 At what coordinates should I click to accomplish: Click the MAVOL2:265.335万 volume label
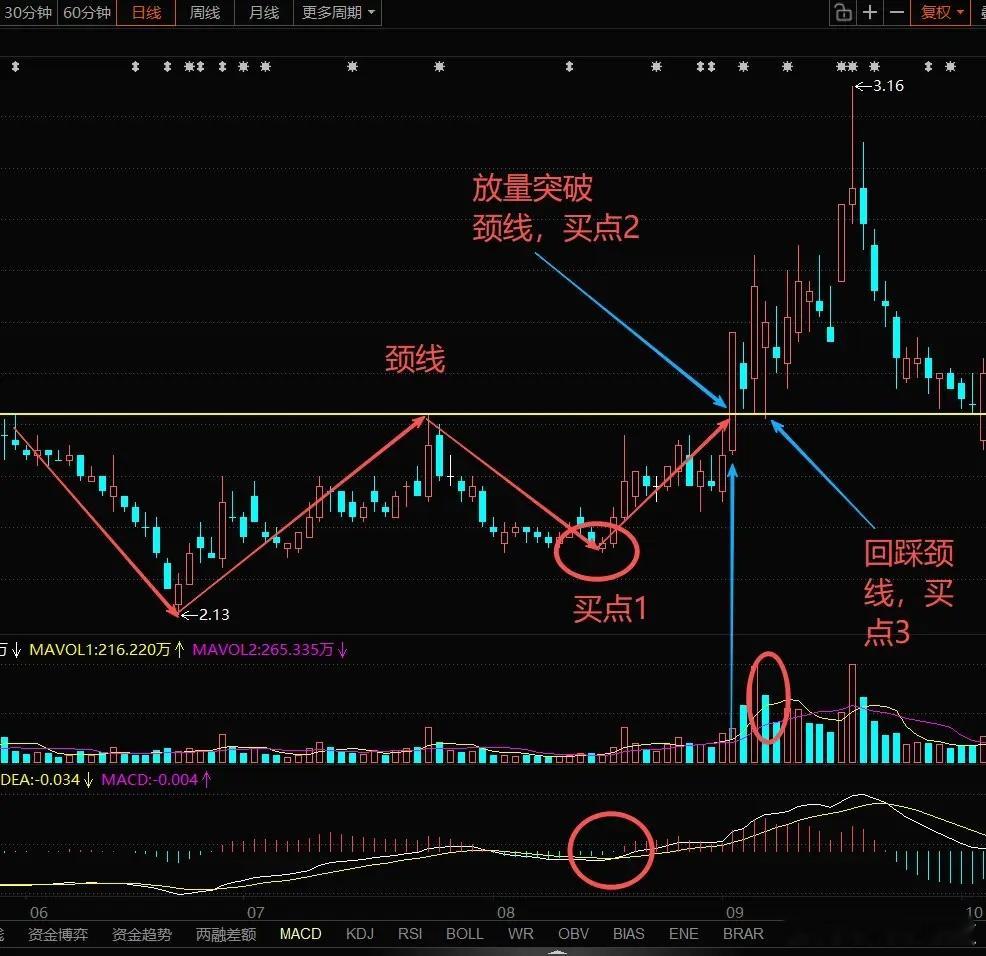tap(262, 649)
